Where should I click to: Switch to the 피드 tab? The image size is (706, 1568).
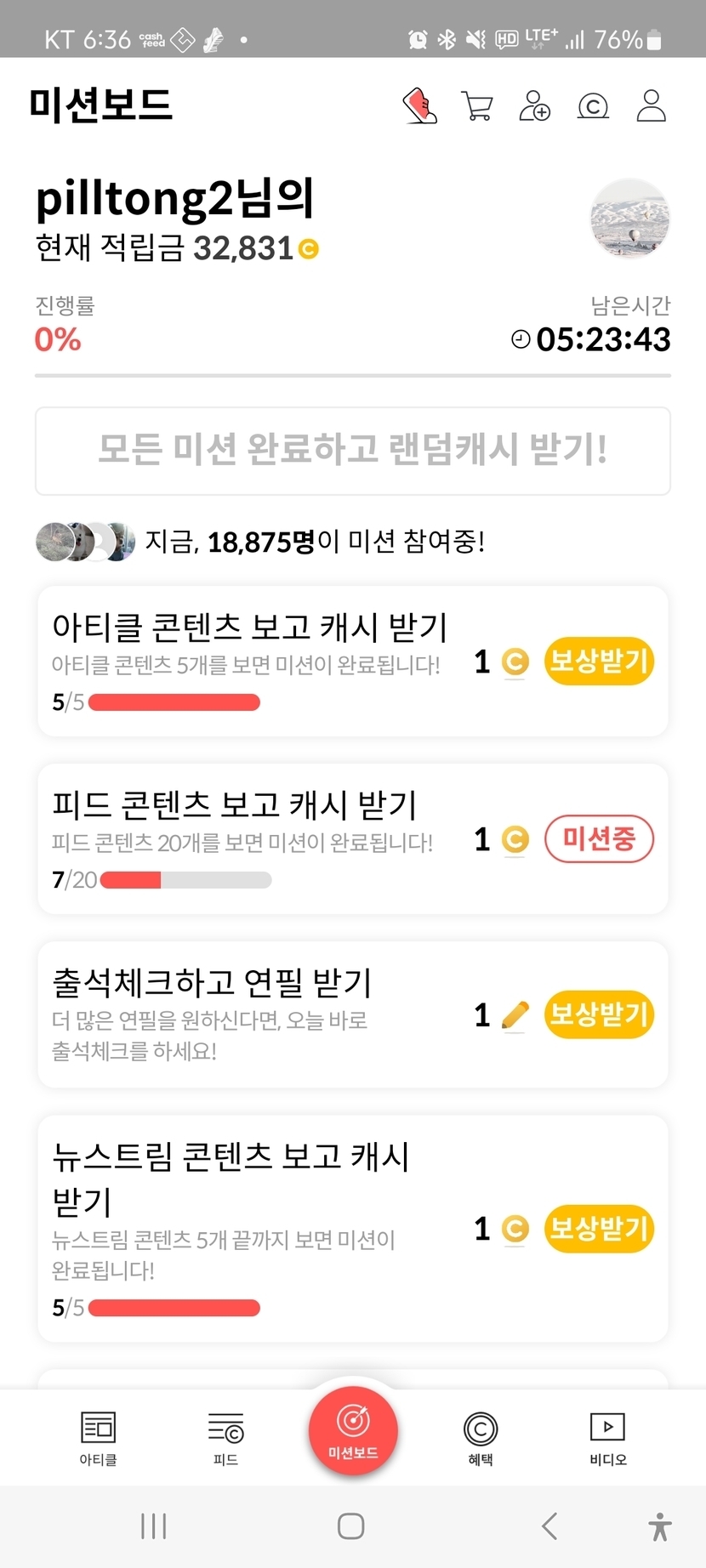point(225,1438)
